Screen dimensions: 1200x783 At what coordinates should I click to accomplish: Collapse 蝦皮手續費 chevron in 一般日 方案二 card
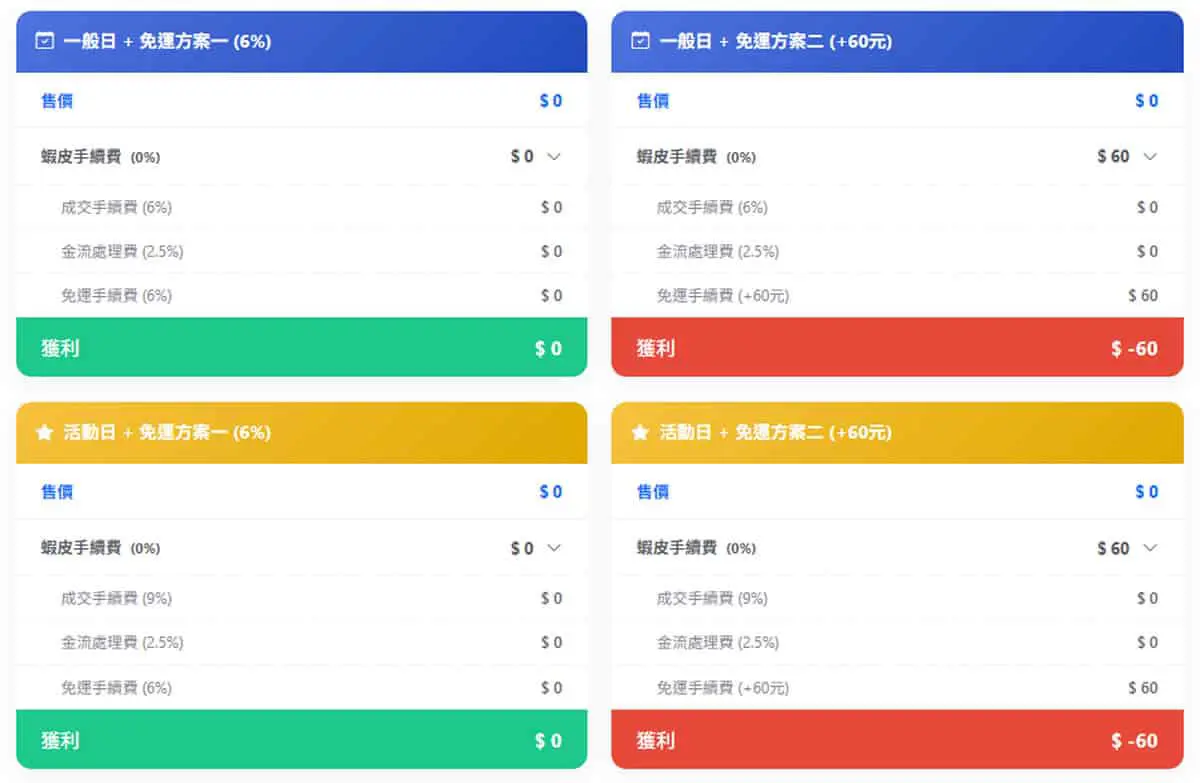click(x=1150, y=156)
